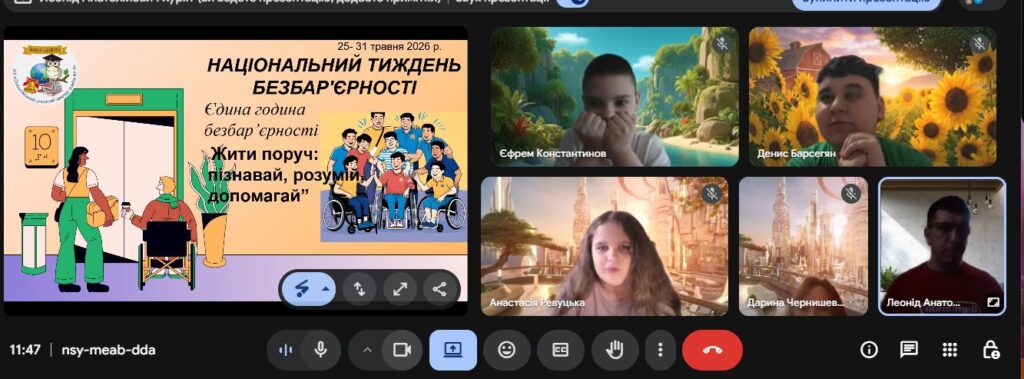Select Леонід's self-view video tile

pos(942,246)
